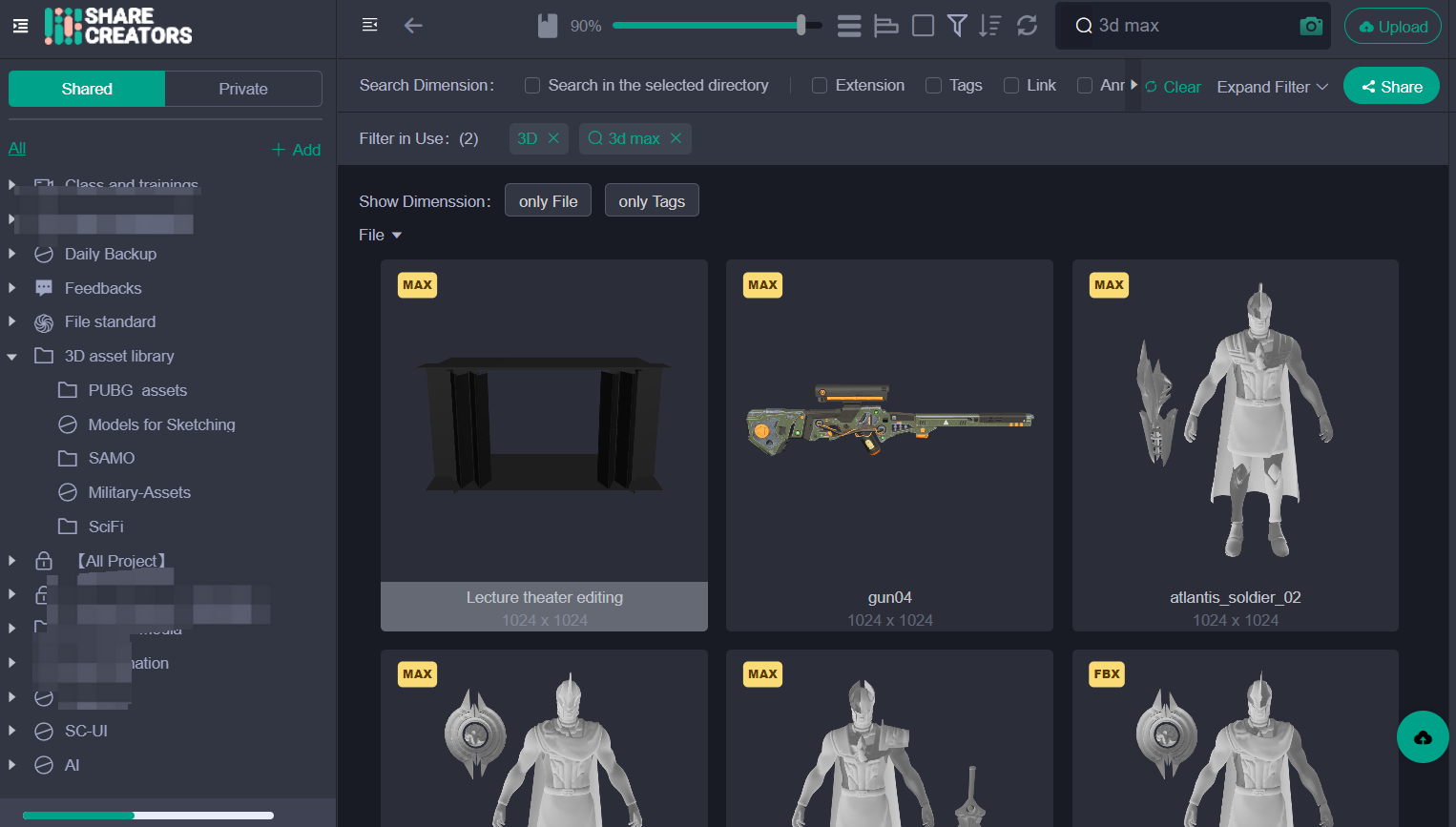
Task: Check Search in the selected directory
Action: tap(531, 85)
